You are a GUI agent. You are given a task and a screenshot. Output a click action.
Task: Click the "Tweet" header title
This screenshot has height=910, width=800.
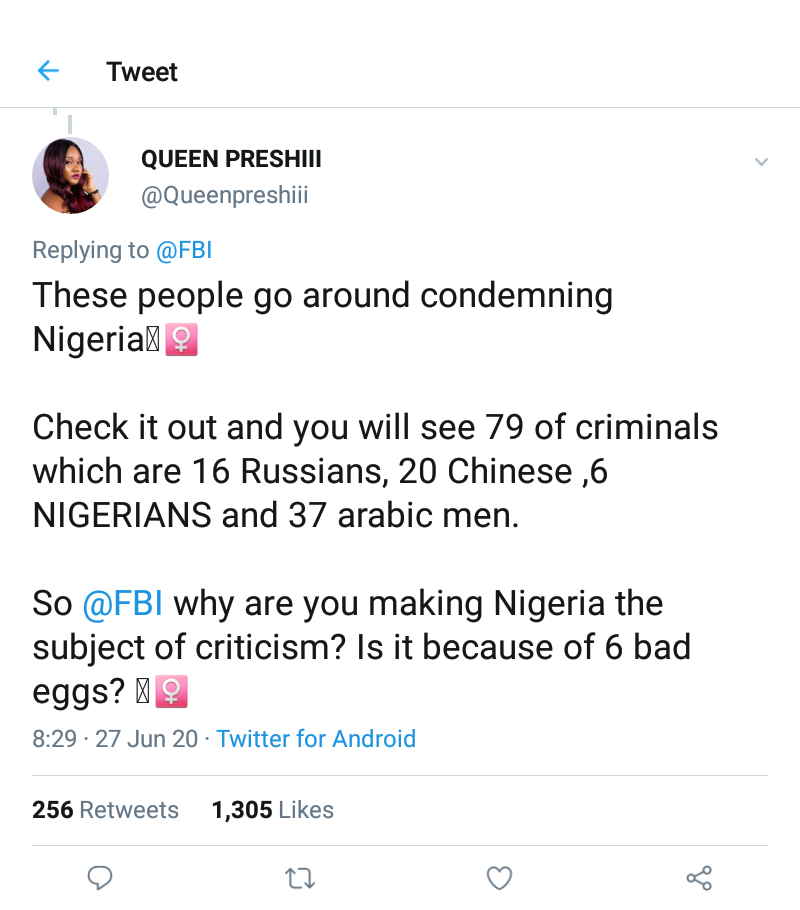142,72
